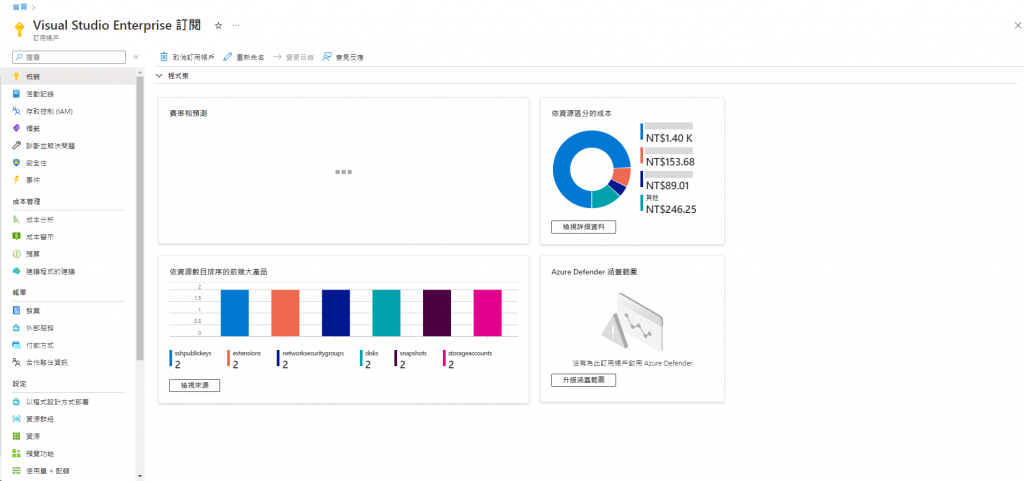The width and height of the screenshot is (1024, 481).
Task: Open 預覽功能 preview features icon
Action: [16, 453]
